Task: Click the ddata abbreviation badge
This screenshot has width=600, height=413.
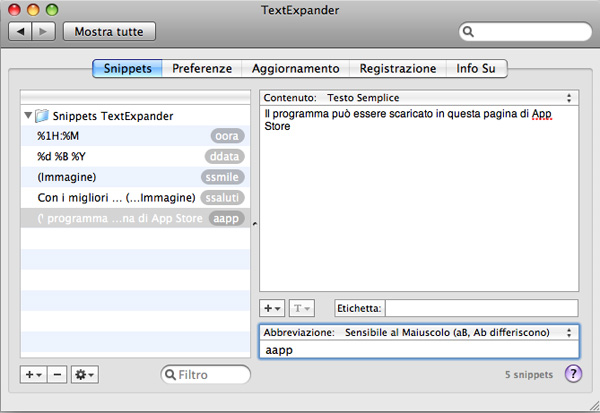Action: (x=224, y=157)
